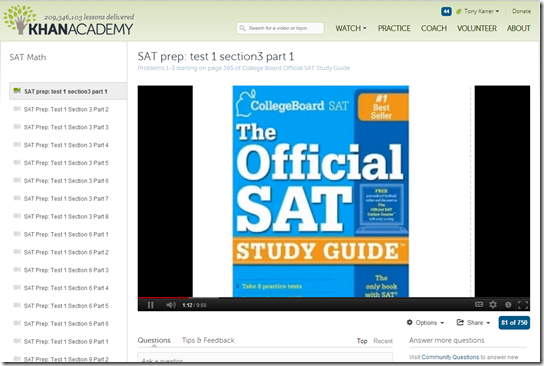Enter fullscreen mode in the video player

click(523, 305)
